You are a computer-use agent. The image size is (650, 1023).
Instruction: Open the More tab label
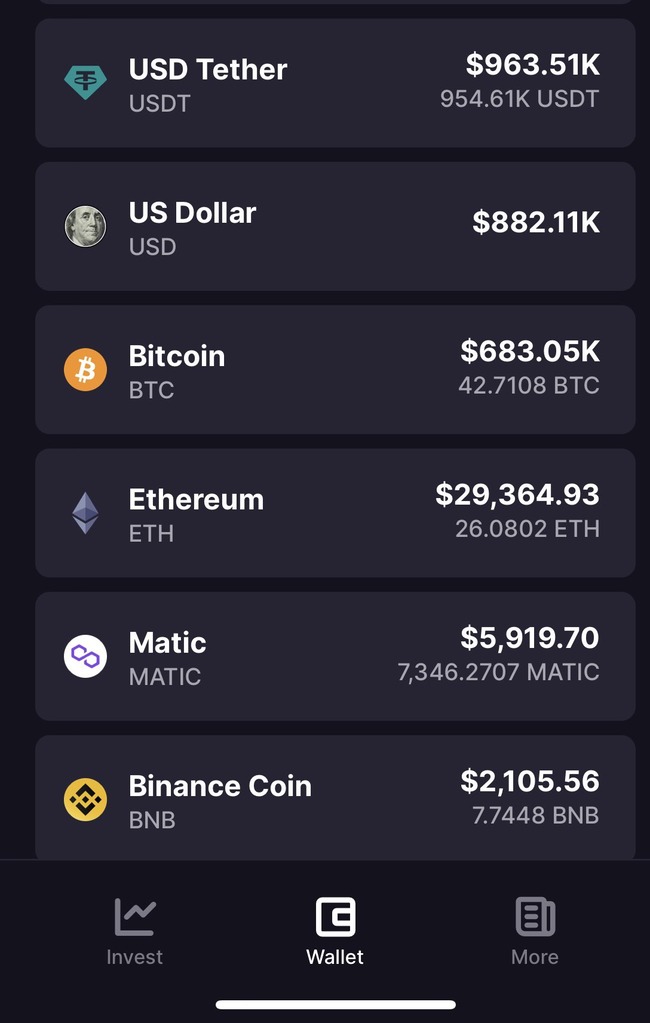pyautogui.click(x=535, y=957)
